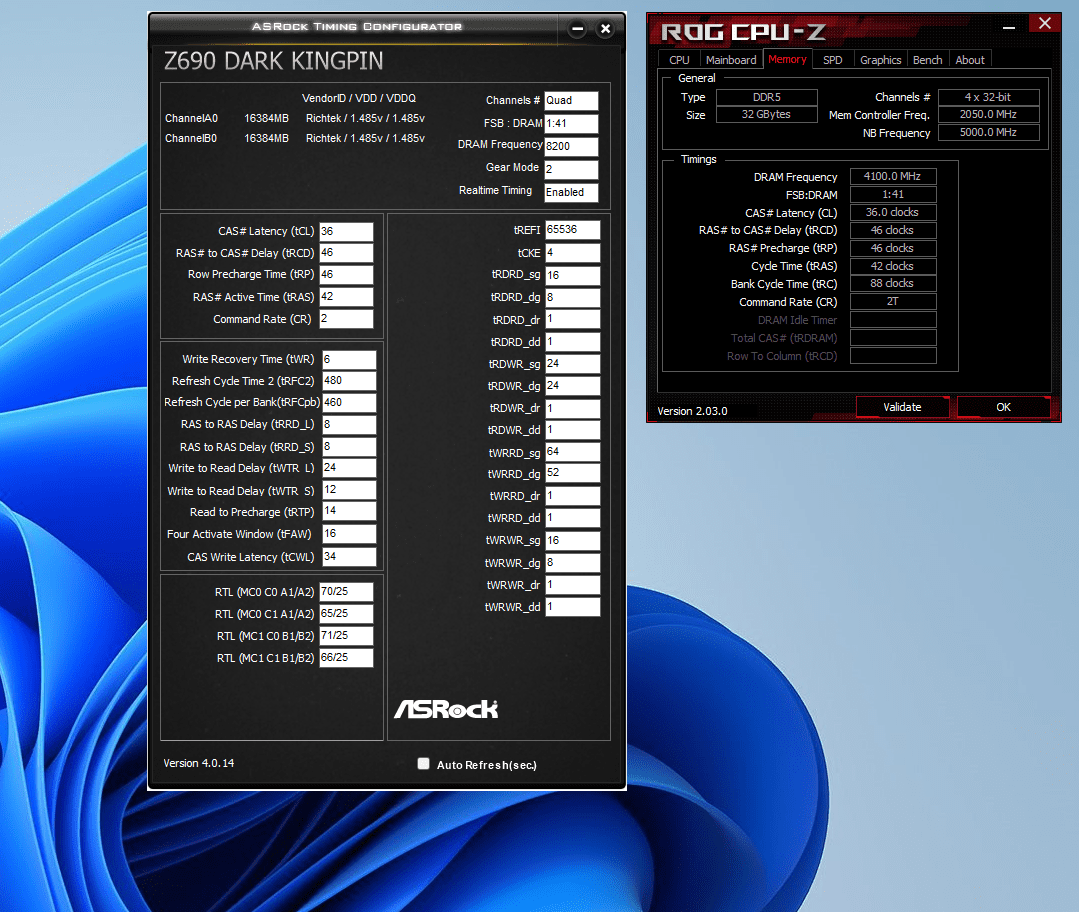Click the tWRRD_sg field showing 64
This screenshot has width=1079, height=912.
pyautogui.click(x=573, y=452)
